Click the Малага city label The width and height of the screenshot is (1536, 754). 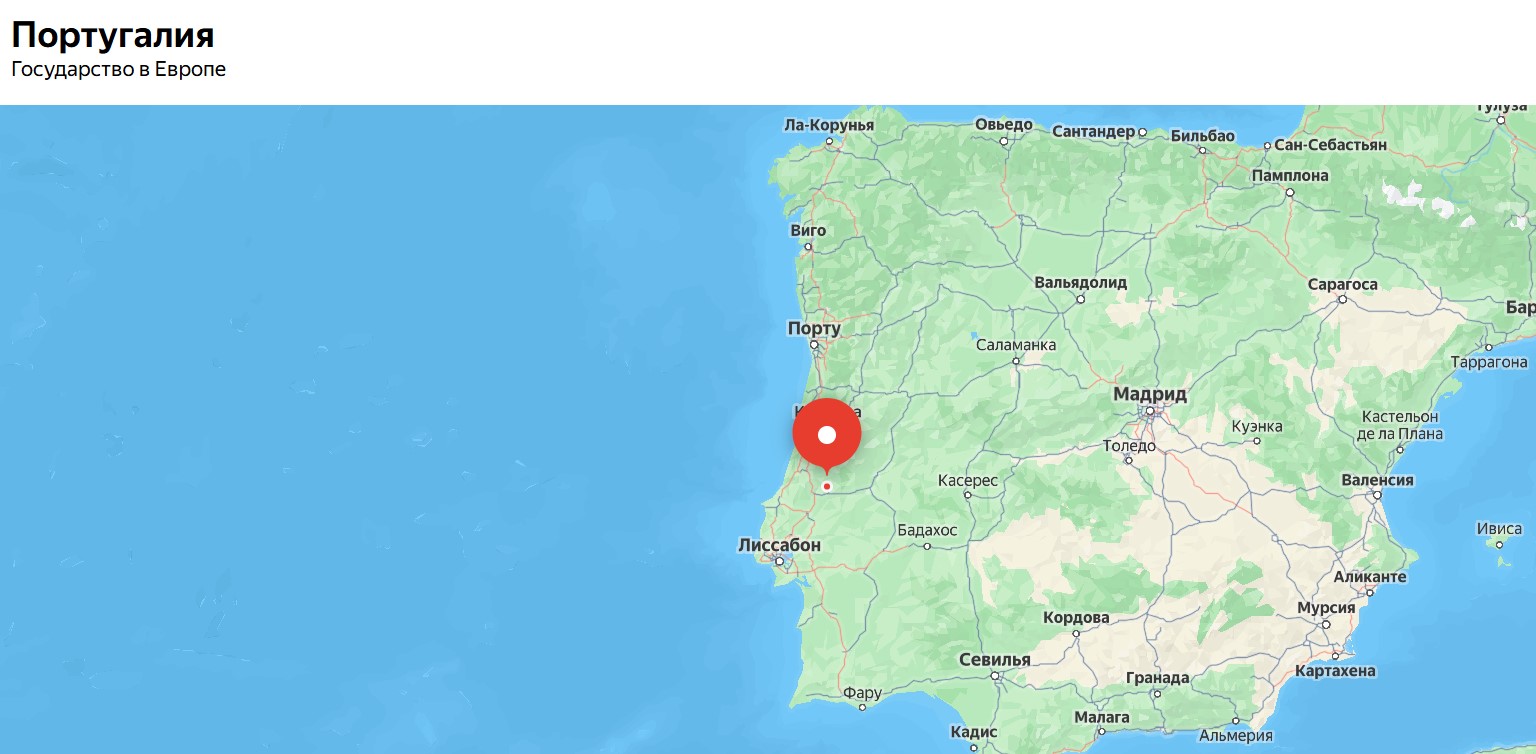(x=1101, y=717)
